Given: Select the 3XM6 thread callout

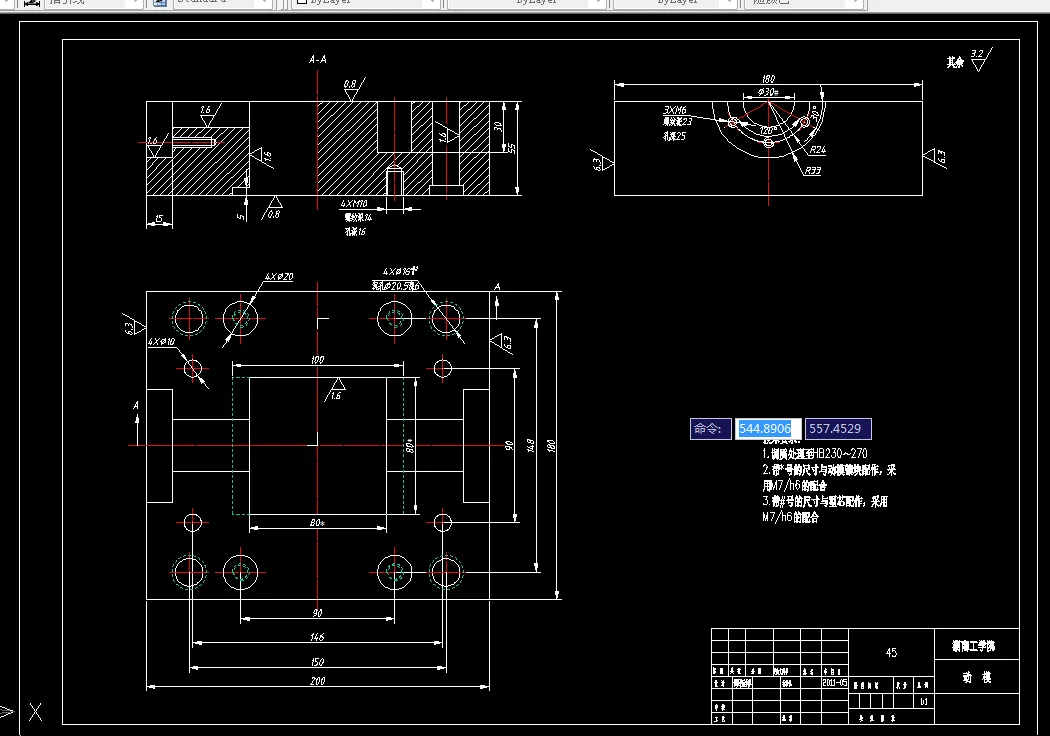Looking at the screenshot, I should (x=675, y=110).
